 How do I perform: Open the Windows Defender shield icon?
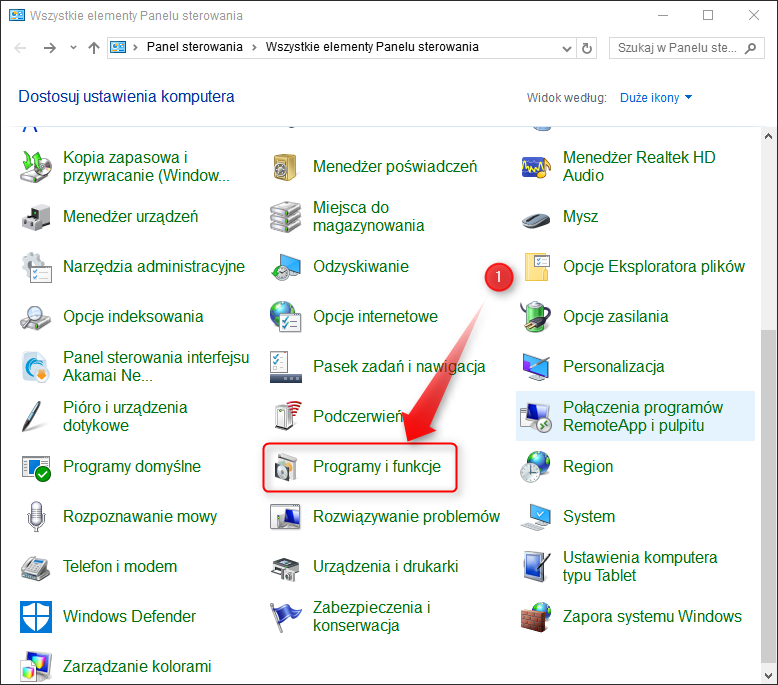click(36, 617)
